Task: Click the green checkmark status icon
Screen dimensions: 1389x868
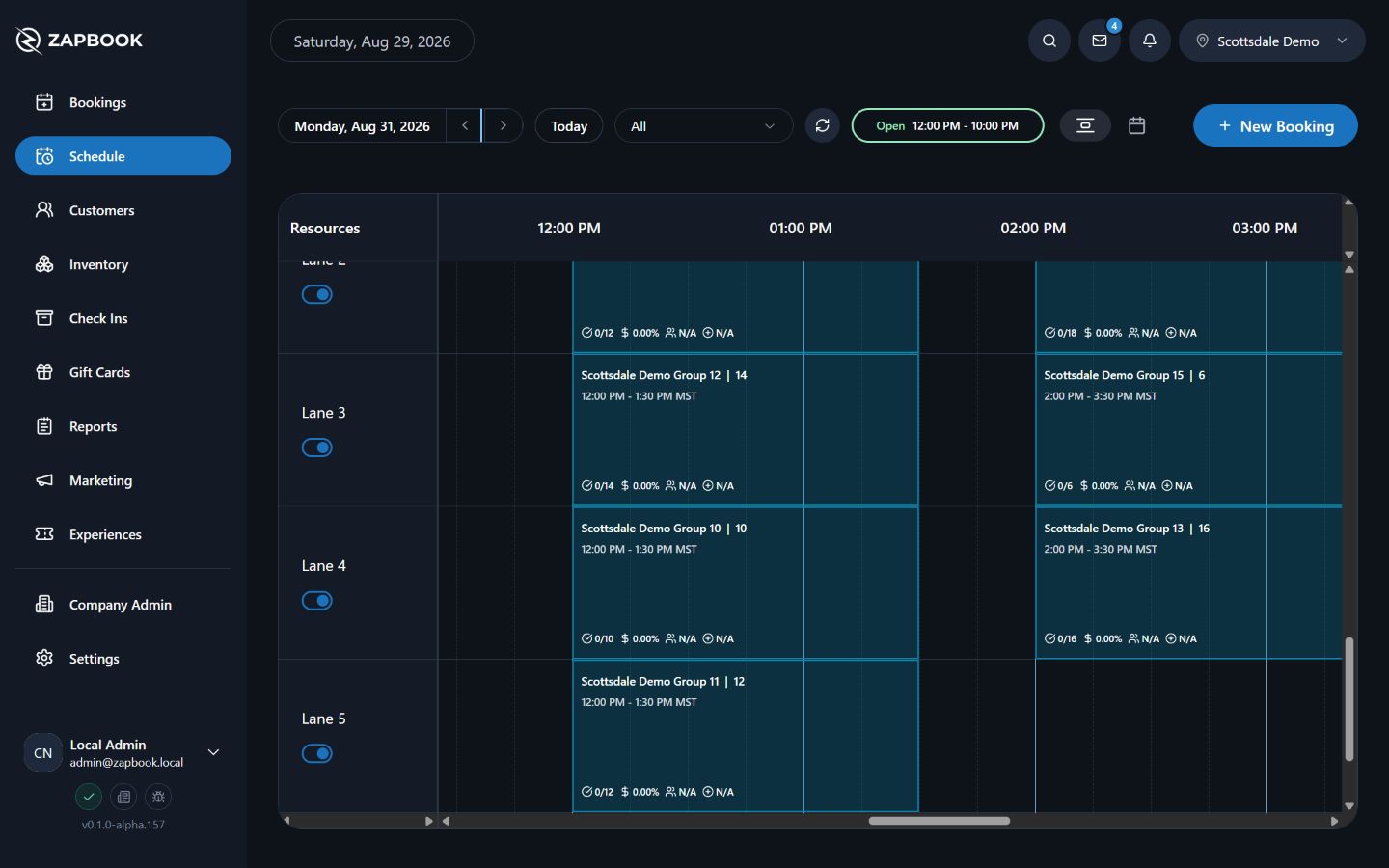Action: coord(89,797)
